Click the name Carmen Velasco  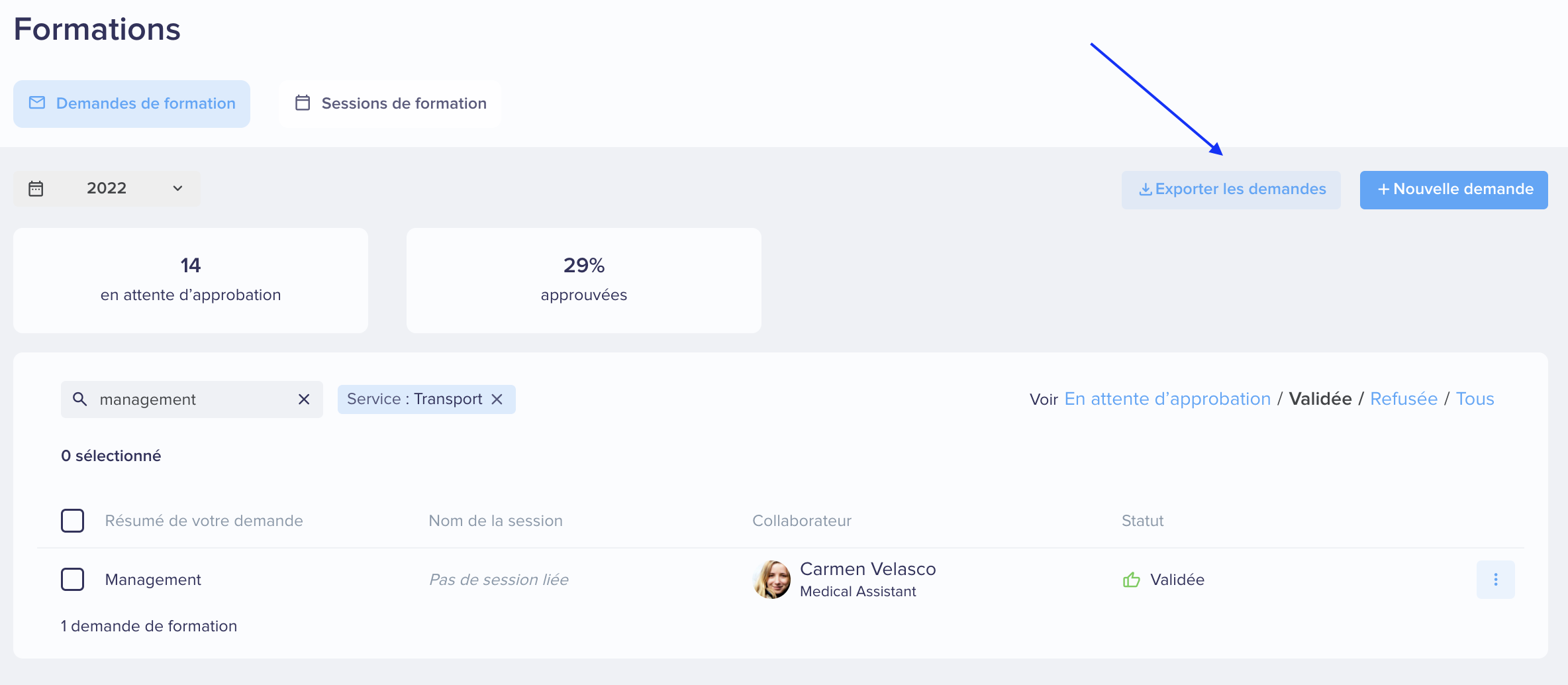coord(868,569)
